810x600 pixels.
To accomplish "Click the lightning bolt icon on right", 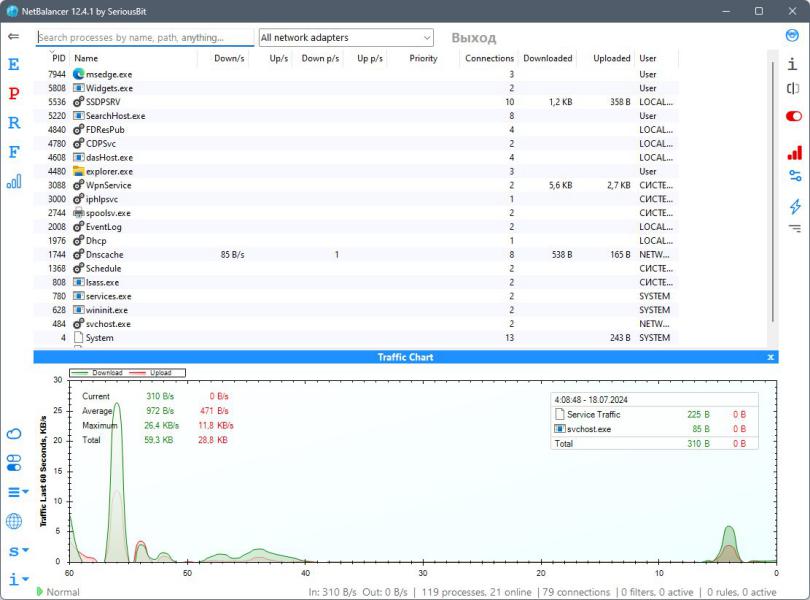I will 795,206.
